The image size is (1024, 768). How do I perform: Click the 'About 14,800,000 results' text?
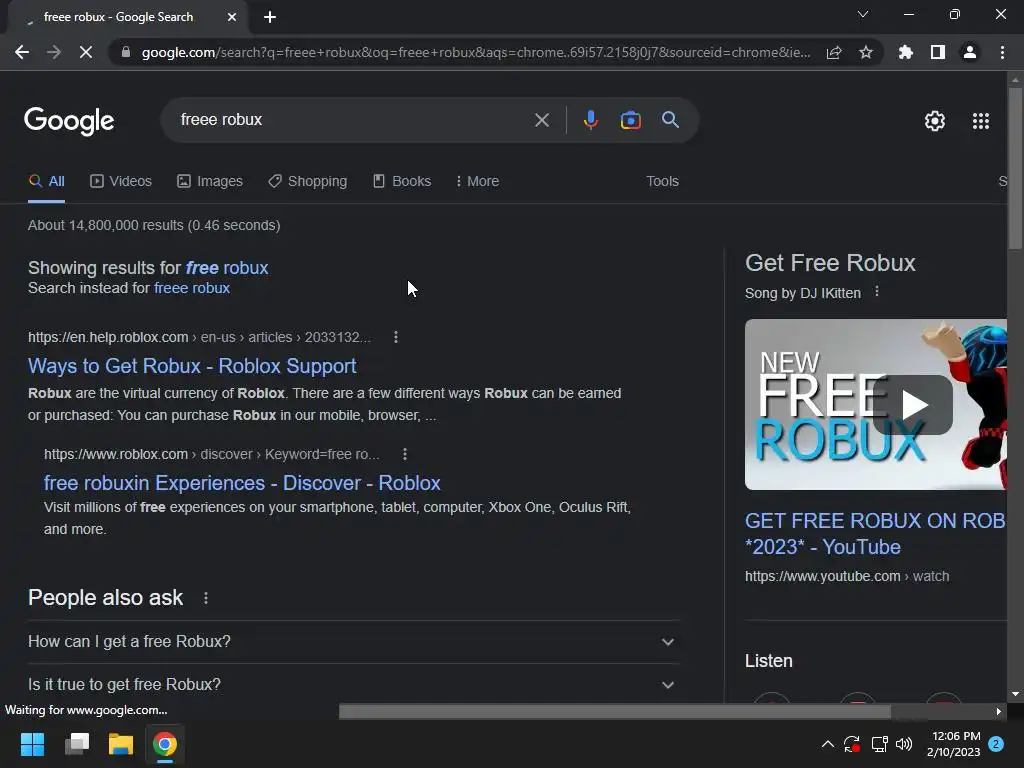tap(154, 225)
